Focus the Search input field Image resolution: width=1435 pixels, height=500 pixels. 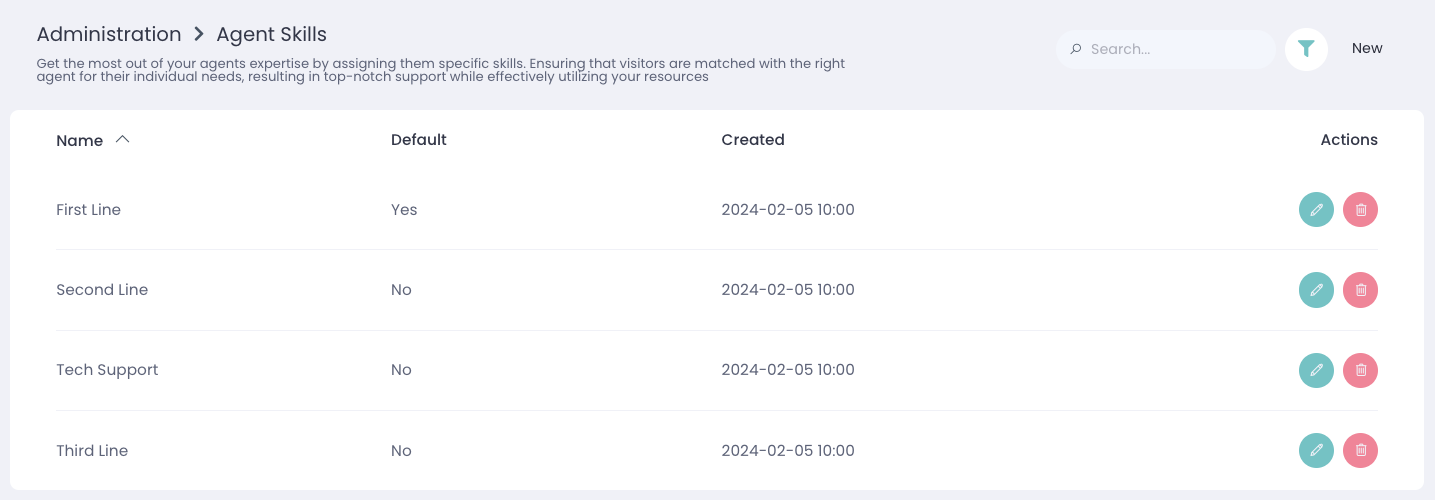coord(1175,49)
